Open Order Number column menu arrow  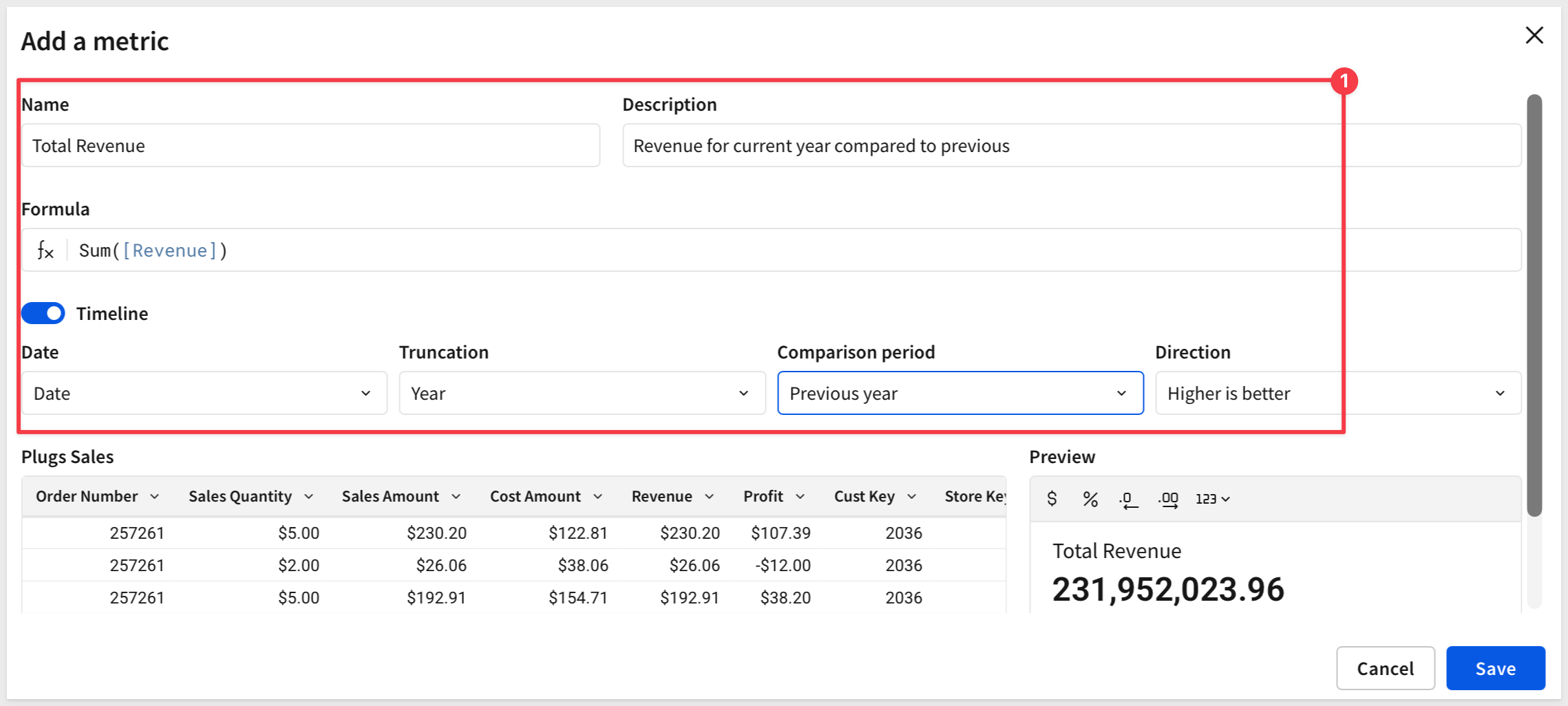click(x=154, y=497)
